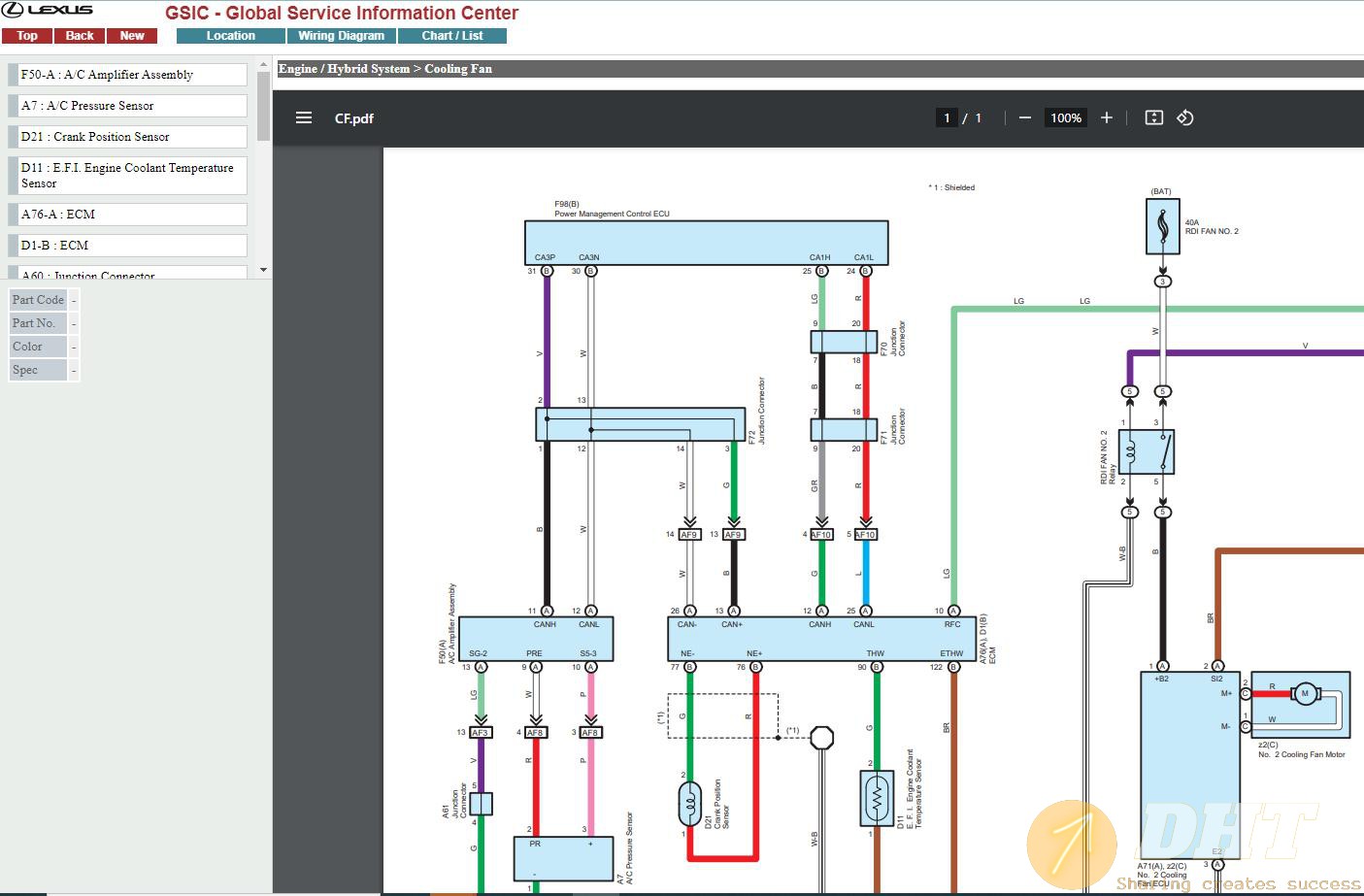Viewport: 1364px width, 896px height.
Task: Click the Part No. label
Action: (x=38, y=323)
